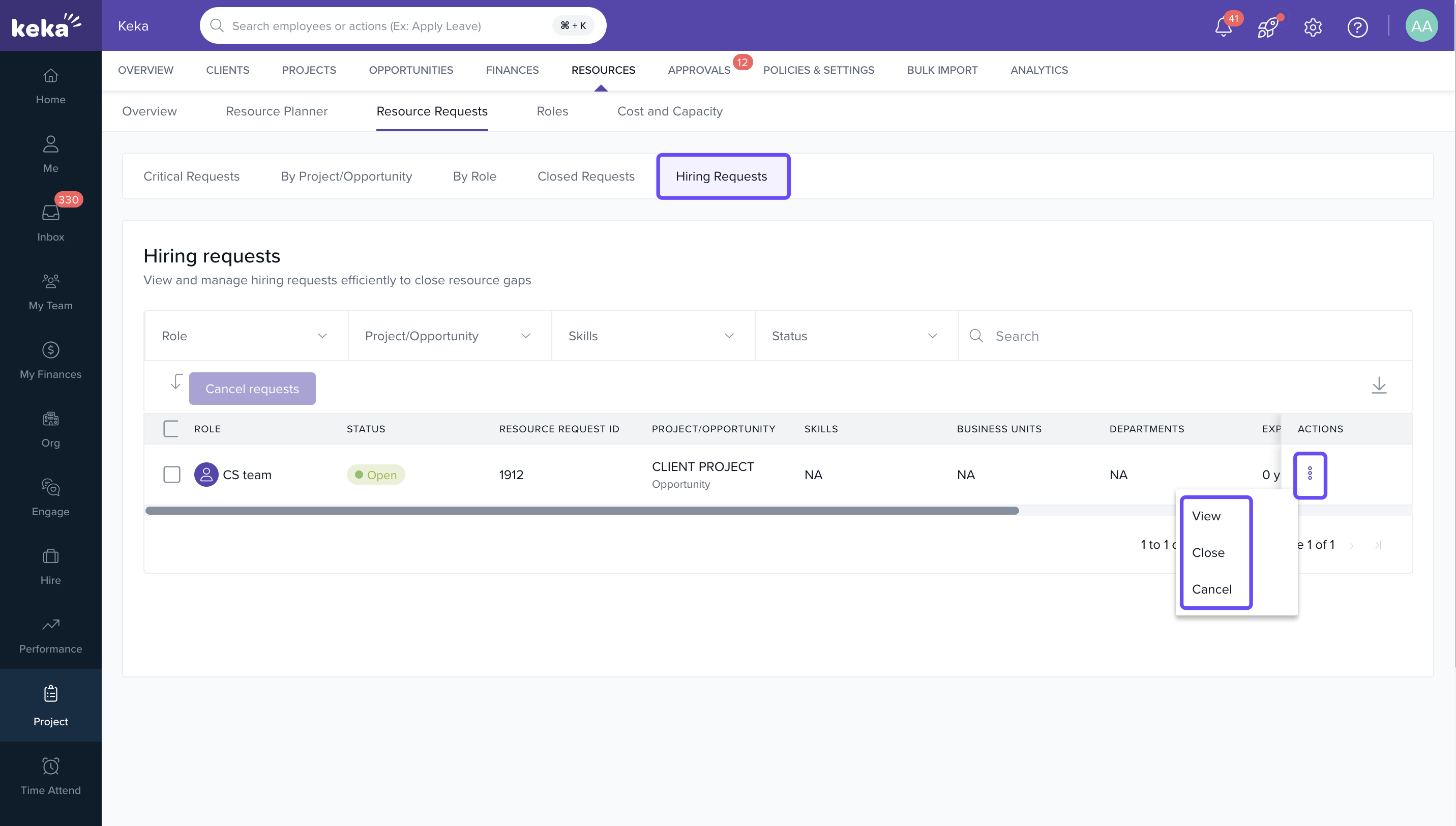Open the notifications bell icon

click(1224, 26)
